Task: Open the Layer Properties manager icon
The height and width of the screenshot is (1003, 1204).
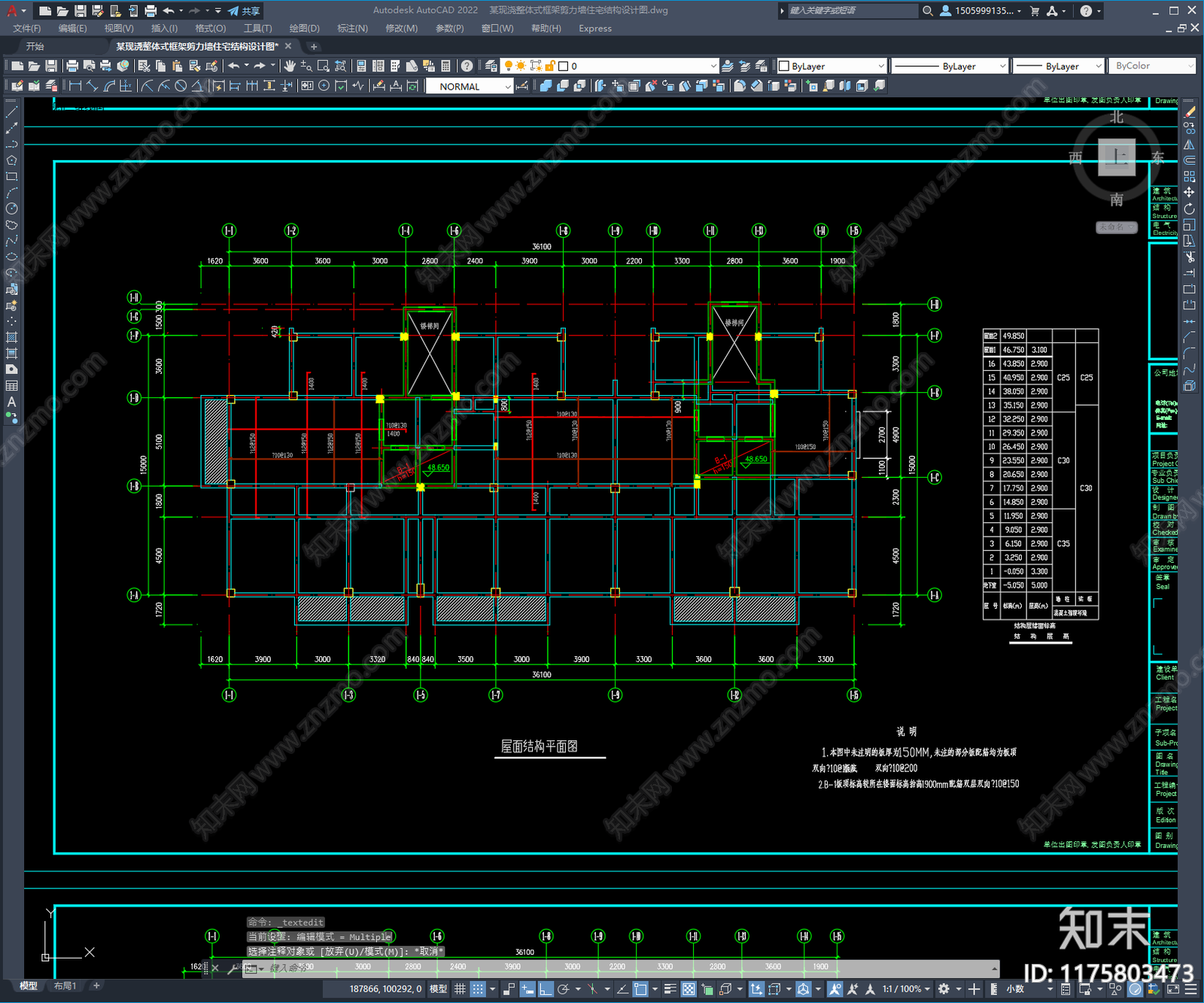Action: (x=491, y=66)
